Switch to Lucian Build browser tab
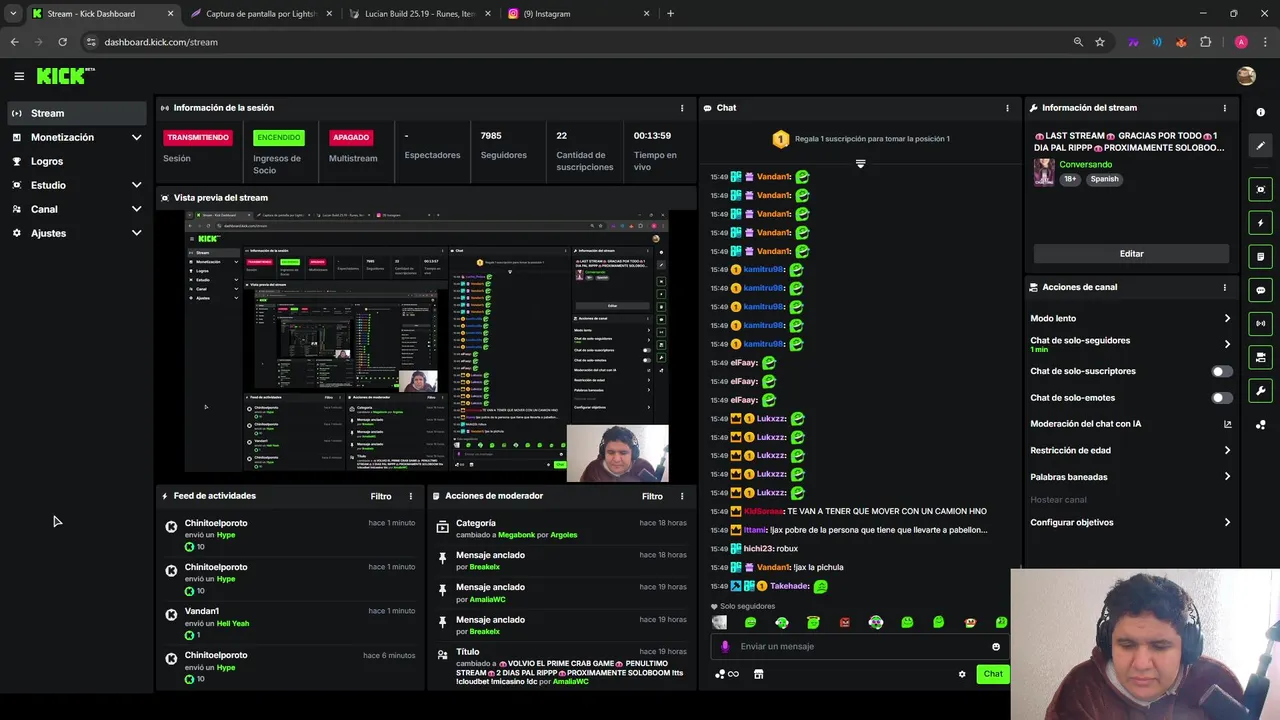The width and height of the screenshot is (1280, 720). point(420,14)
